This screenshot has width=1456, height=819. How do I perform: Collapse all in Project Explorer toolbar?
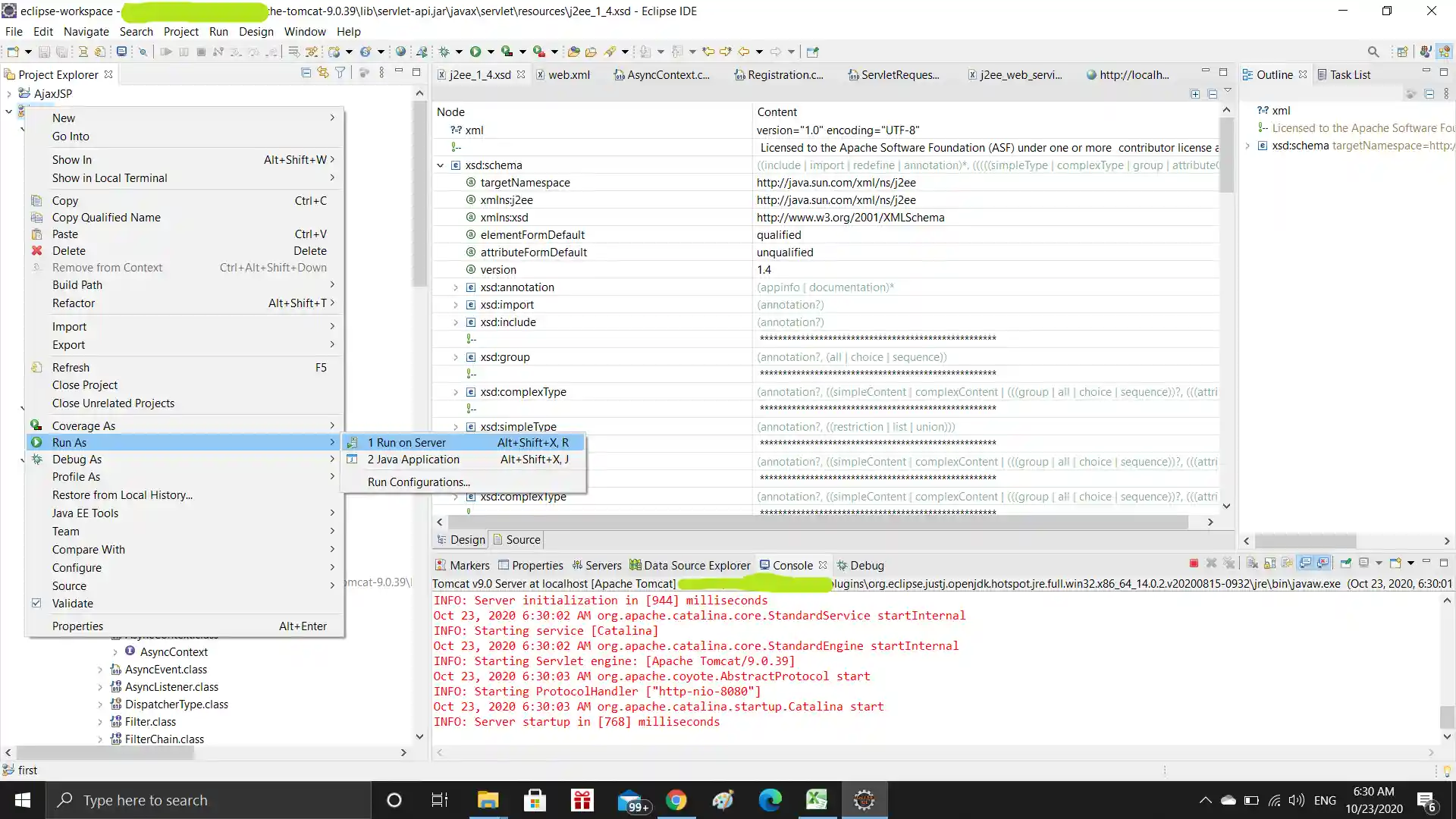306,73
